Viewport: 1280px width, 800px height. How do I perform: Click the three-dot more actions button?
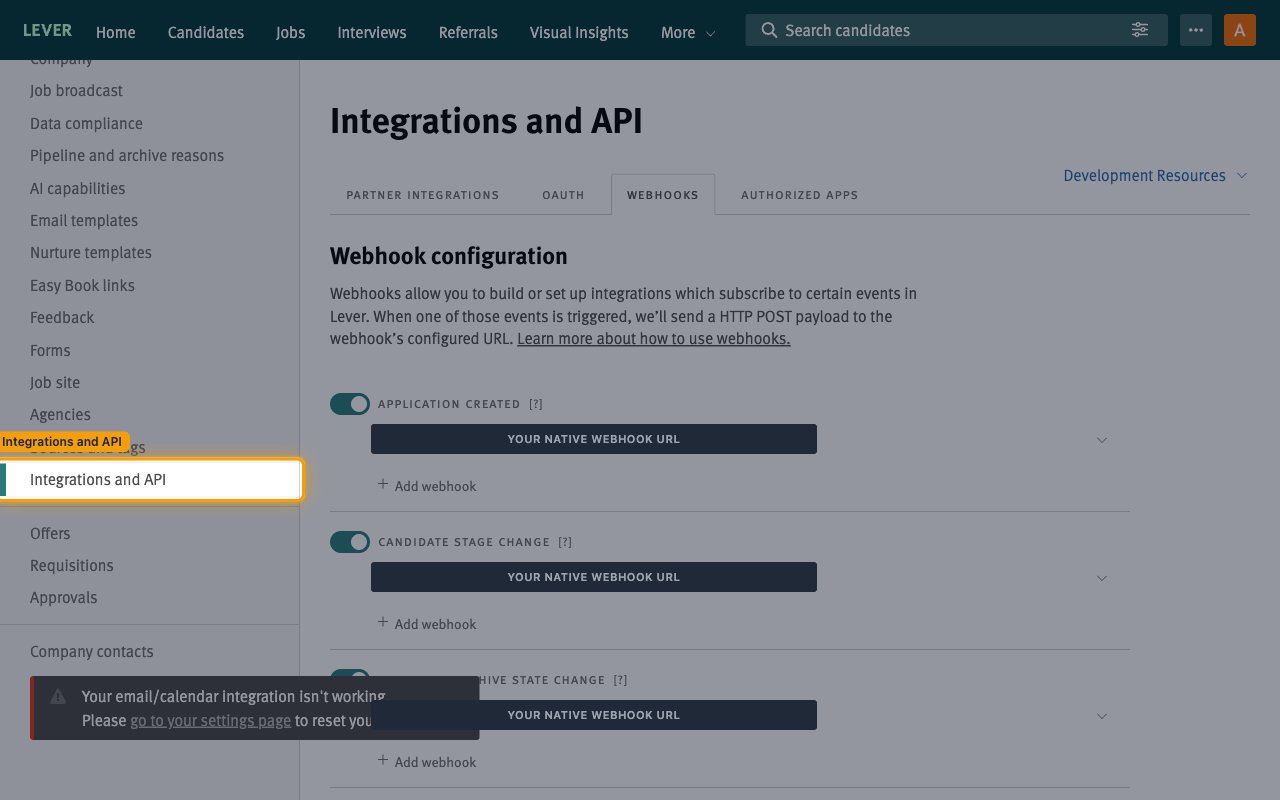pos(1196,30)
